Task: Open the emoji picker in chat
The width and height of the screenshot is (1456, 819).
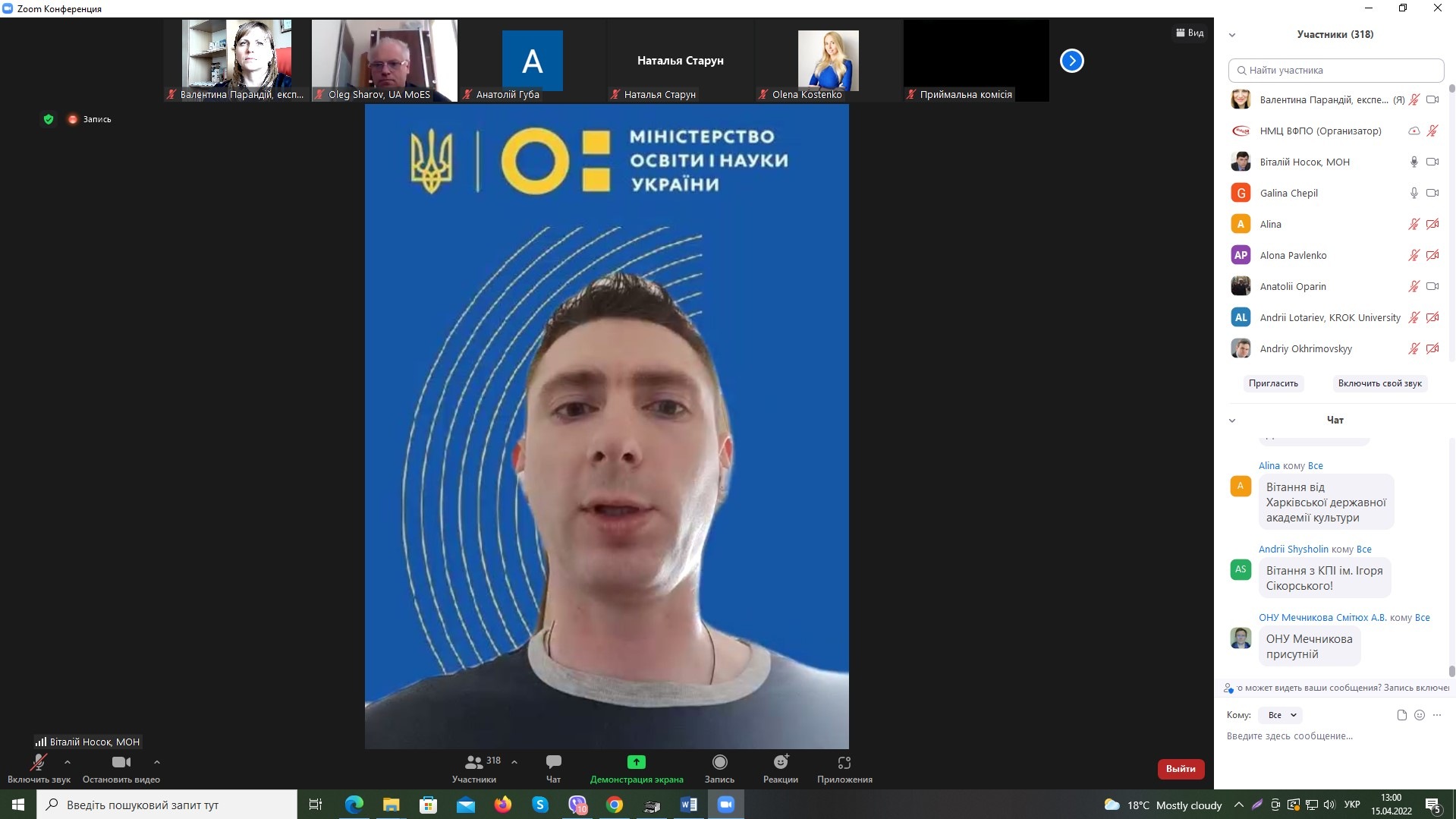Action: 1420,715
